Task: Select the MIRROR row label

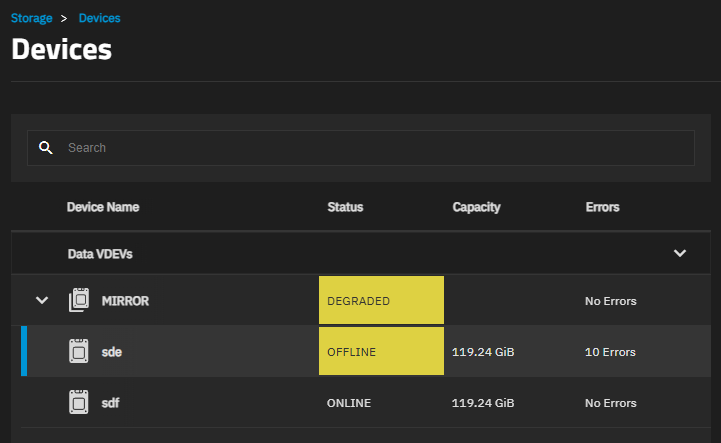Action: 125,301
